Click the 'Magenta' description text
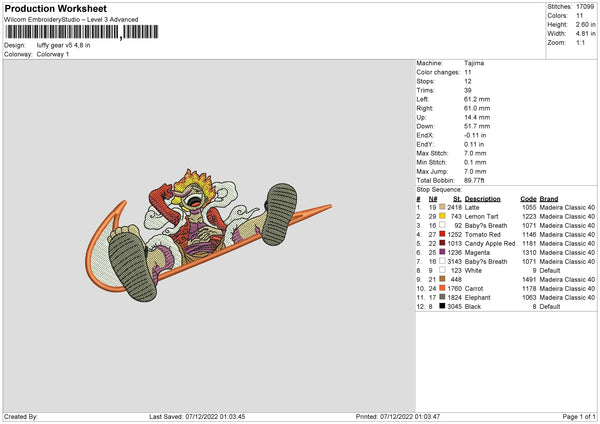Viewport: 600px width, 424px height. pyautogui.click(x=477, y=253)
